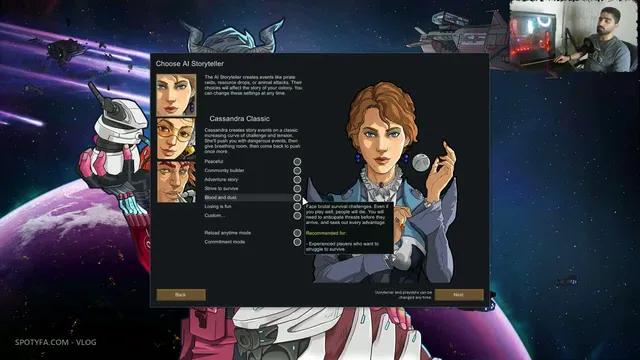Viewport: 640px width, 360px height.
Task: Click the 'Losing is fun' difficulty label
Action: pyautogui.click(x=218, y=207)
